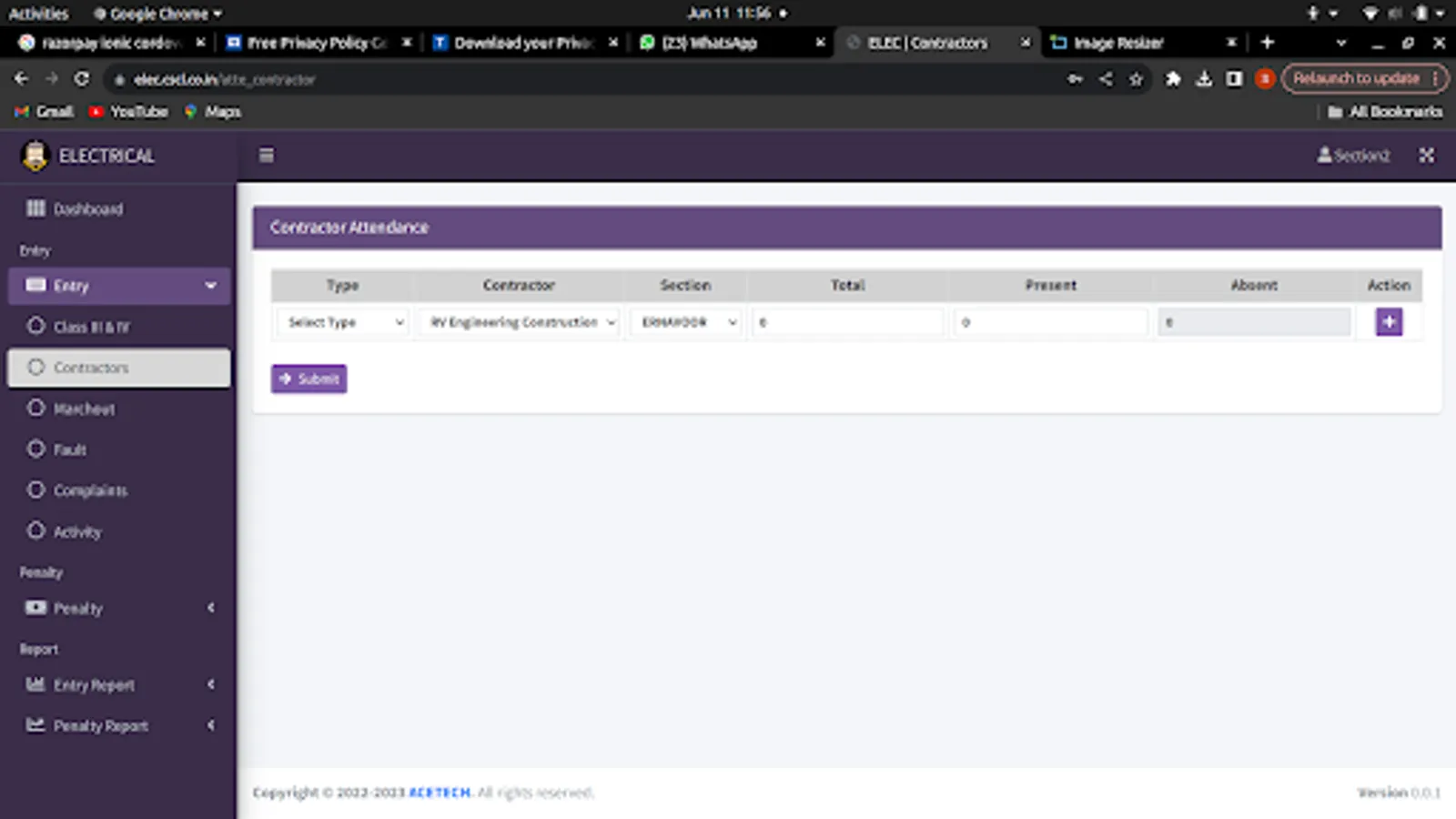Open the Complaints sidebar item
Image resolution: width=1456 pixels, height=819 pixels.
(x=118, y=490)
